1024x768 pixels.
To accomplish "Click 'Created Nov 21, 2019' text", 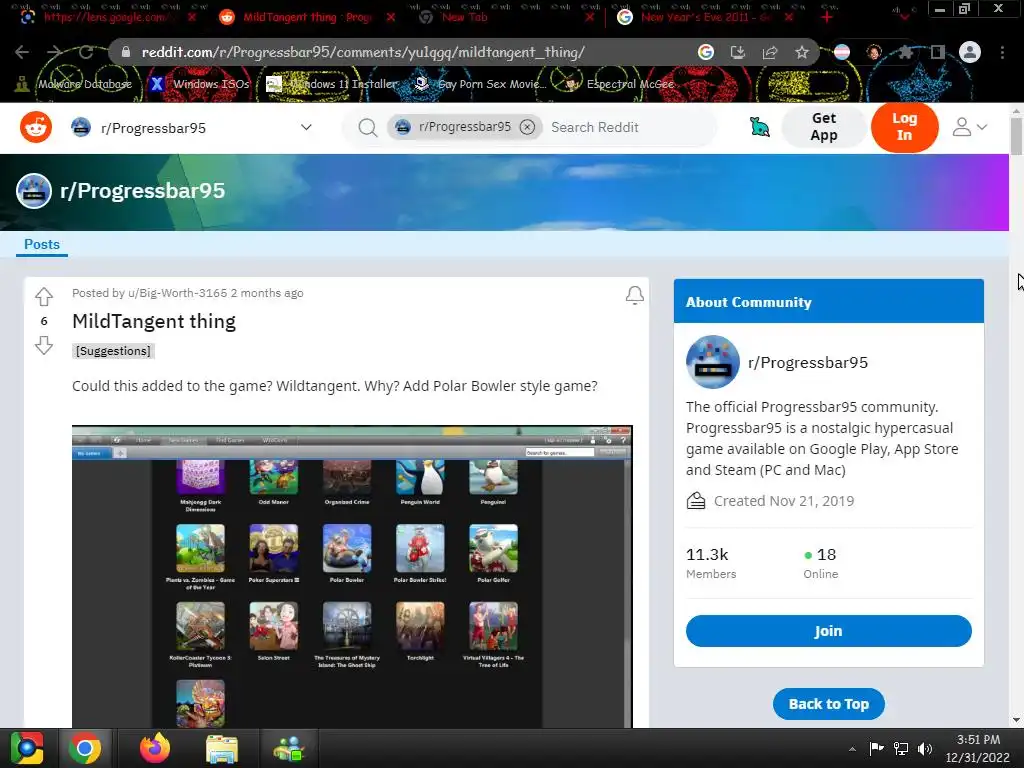I will point(784,501).
